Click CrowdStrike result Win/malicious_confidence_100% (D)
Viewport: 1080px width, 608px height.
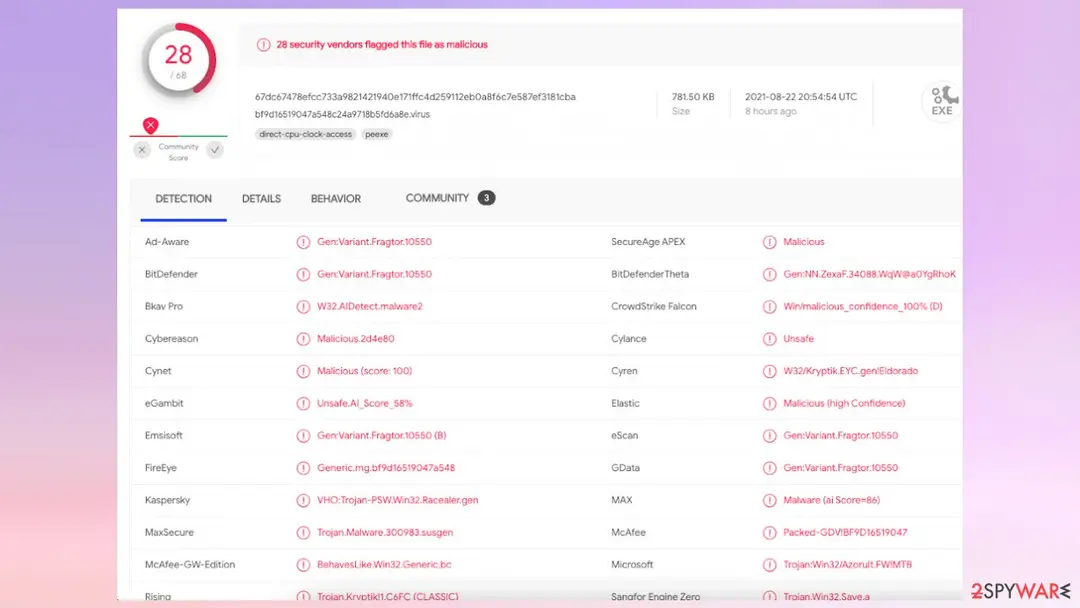862,306
